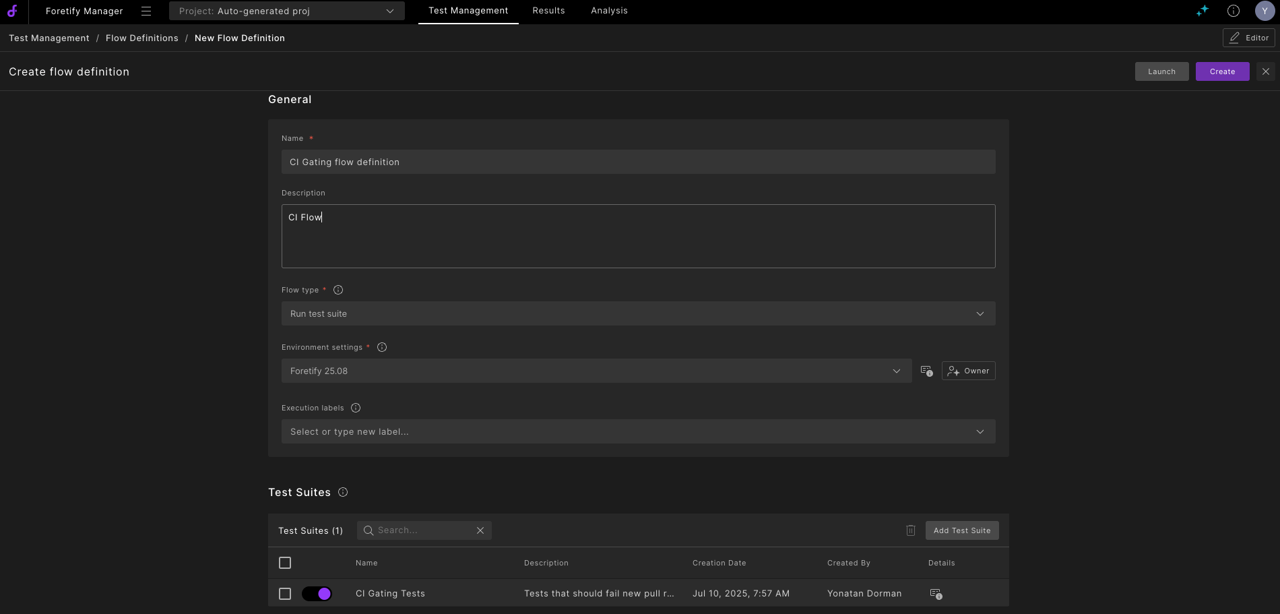
Task: Switch to the Results tab
Action: tap(548, 11)
